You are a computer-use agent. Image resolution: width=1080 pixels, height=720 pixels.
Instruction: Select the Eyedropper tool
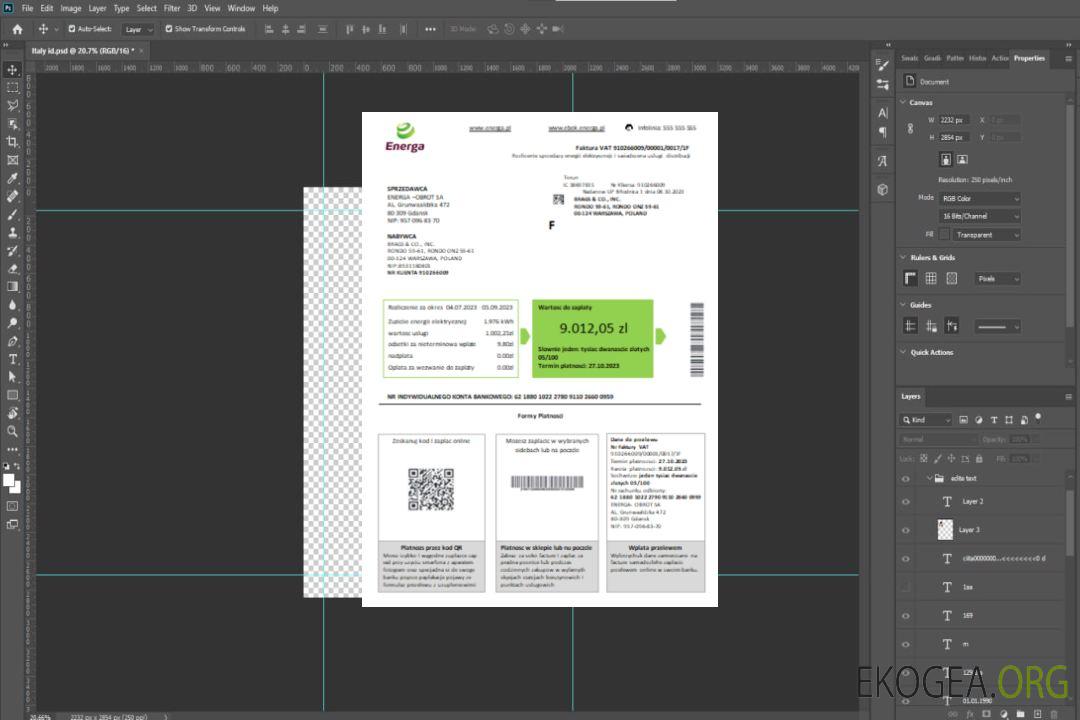(13, 178)
